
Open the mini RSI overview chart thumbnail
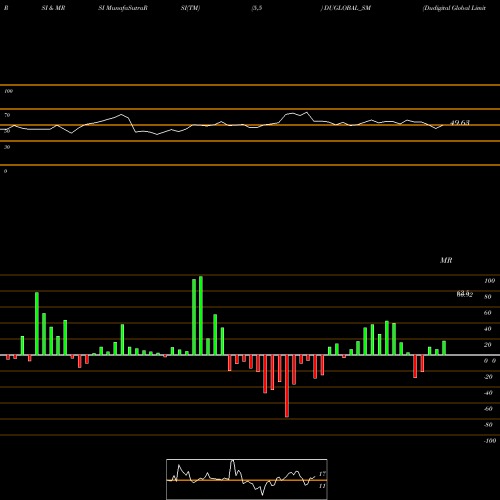click(x=247, y=479)
